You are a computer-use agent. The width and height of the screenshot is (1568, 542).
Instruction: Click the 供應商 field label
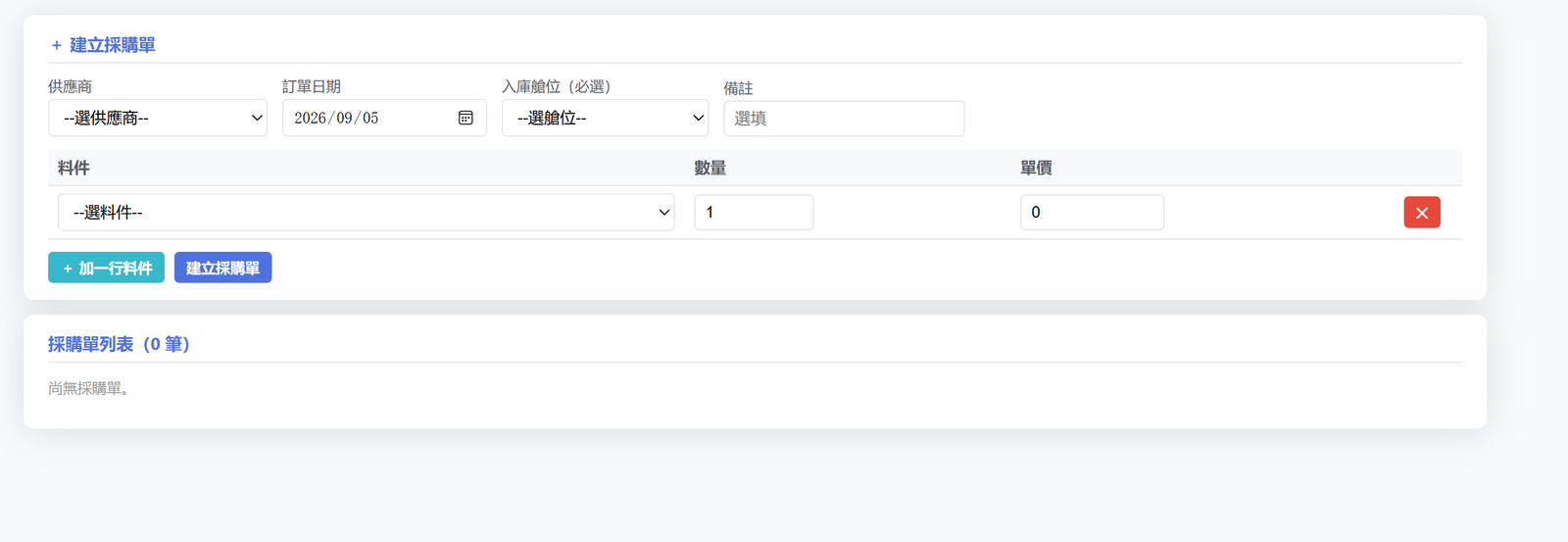click(71, 86)
